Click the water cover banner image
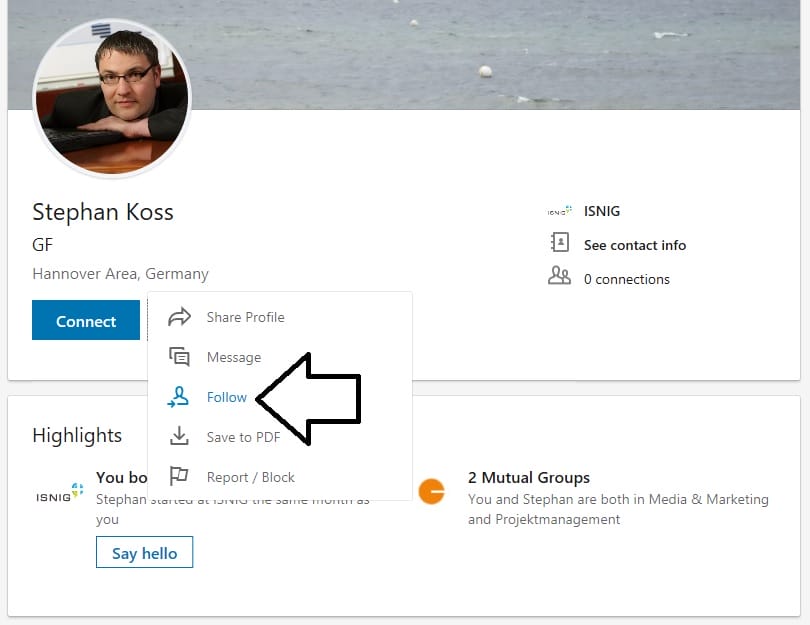 (500, 50)
